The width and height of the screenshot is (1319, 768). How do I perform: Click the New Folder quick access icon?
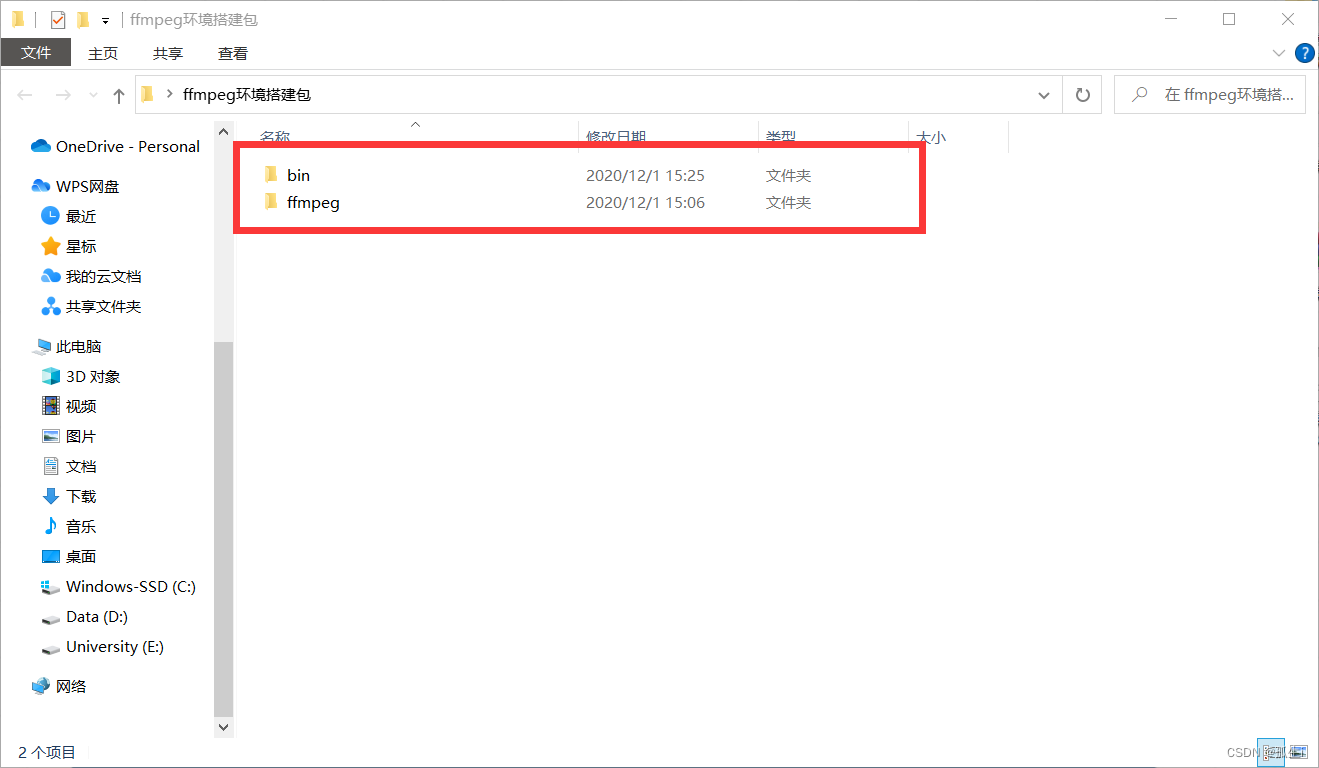[x=83, y=19]
